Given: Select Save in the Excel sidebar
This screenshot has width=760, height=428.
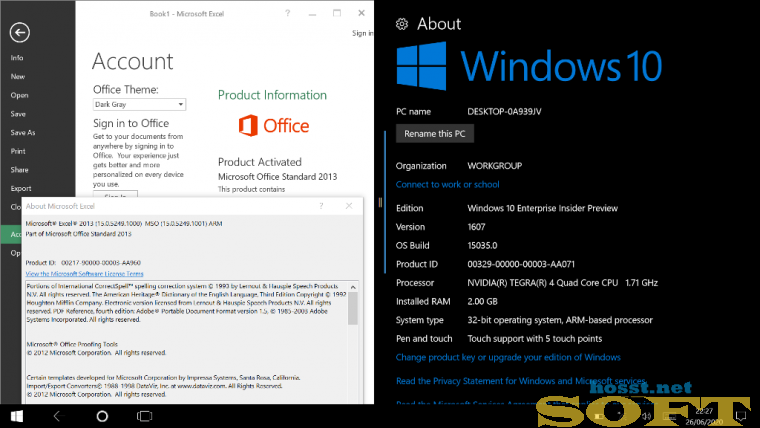Looking at the screenshot, I should point(18,114).
